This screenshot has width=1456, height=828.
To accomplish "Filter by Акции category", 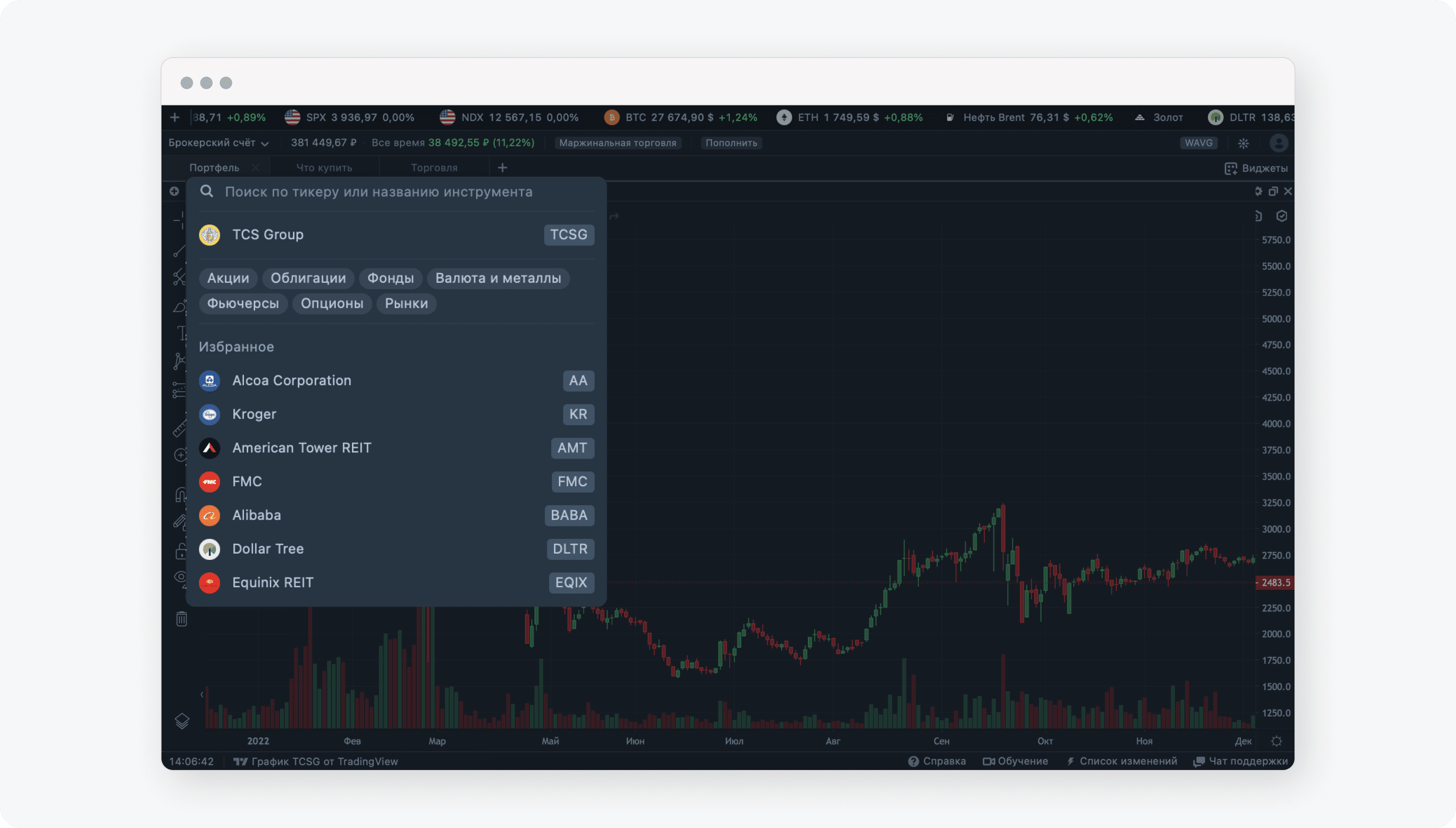I will pyautogui.click(x=228, y=278).
